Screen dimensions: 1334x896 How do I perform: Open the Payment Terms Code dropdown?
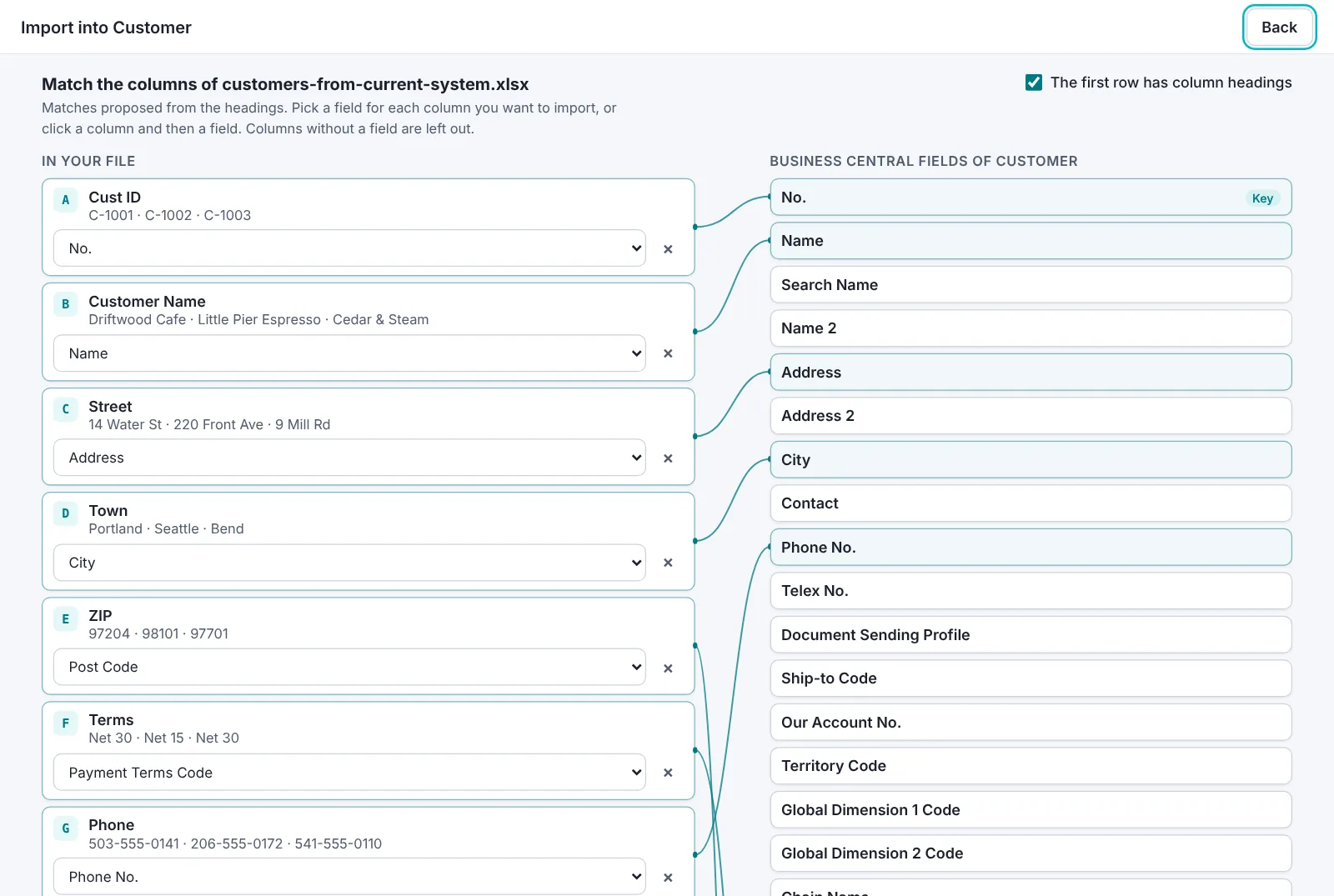pyautogui.click(x=349, y=773)
